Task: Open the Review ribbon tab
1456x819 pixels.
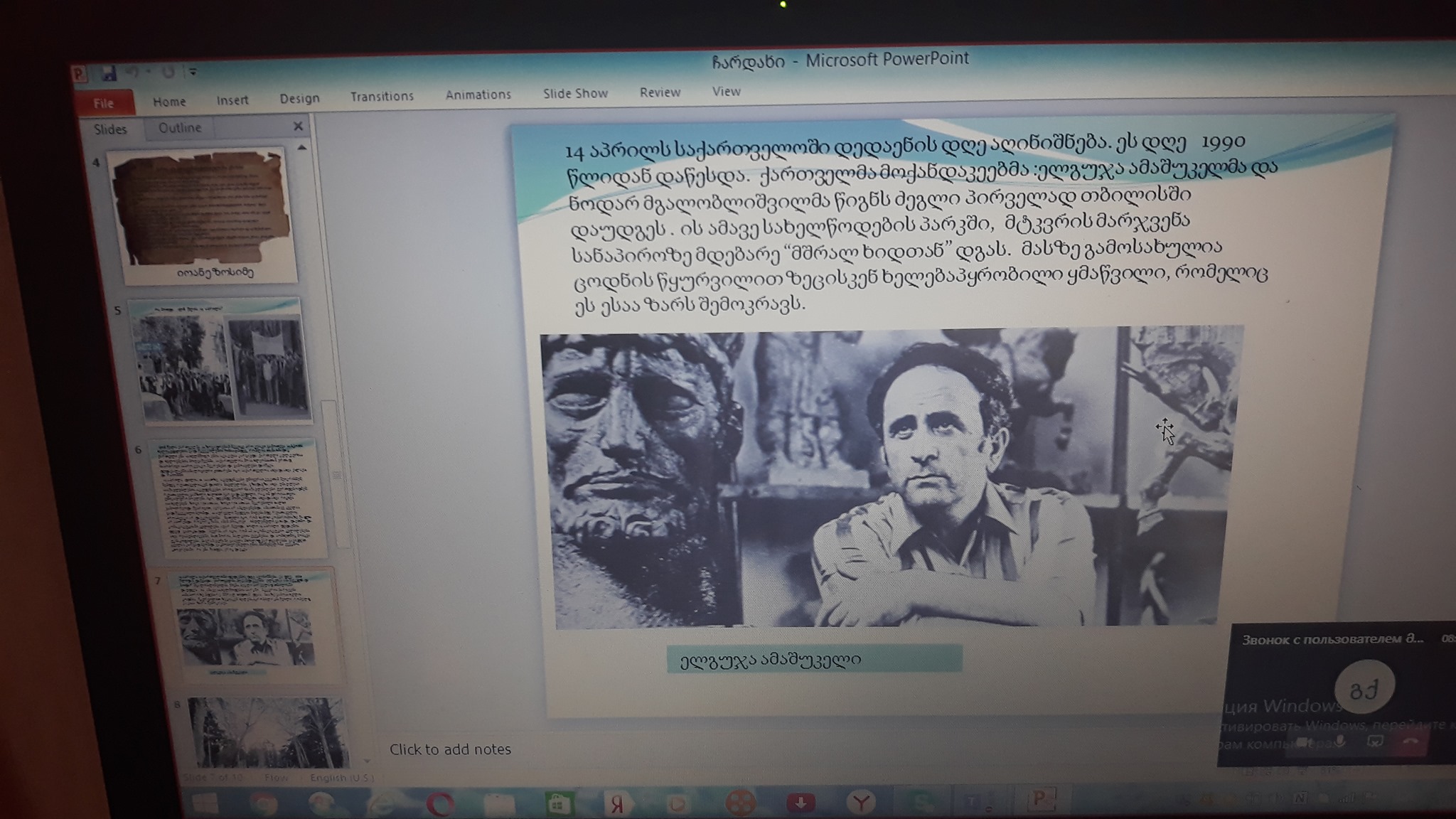Action: 660,92
